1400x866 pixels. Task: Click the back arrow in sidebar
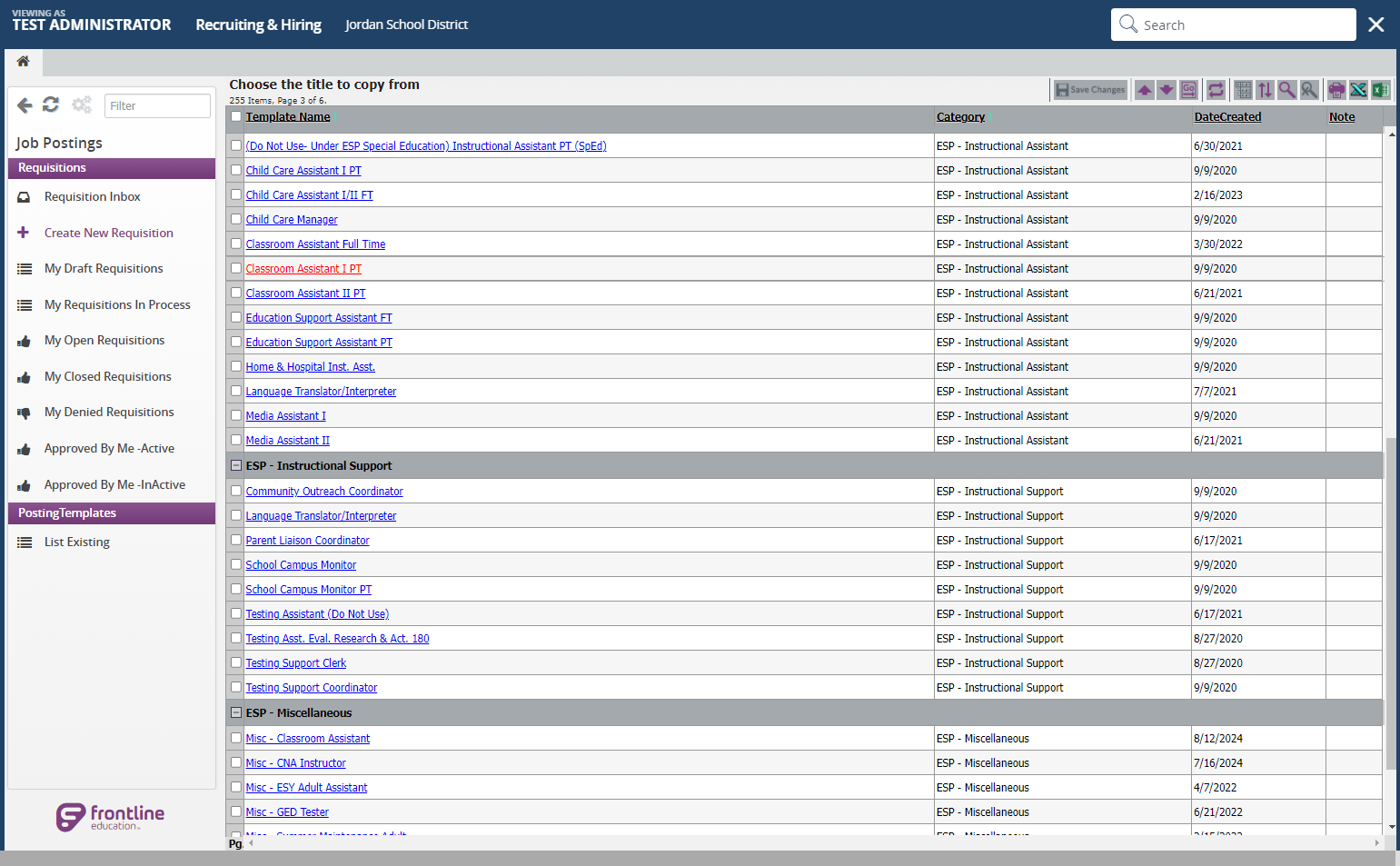pos(25,105)
